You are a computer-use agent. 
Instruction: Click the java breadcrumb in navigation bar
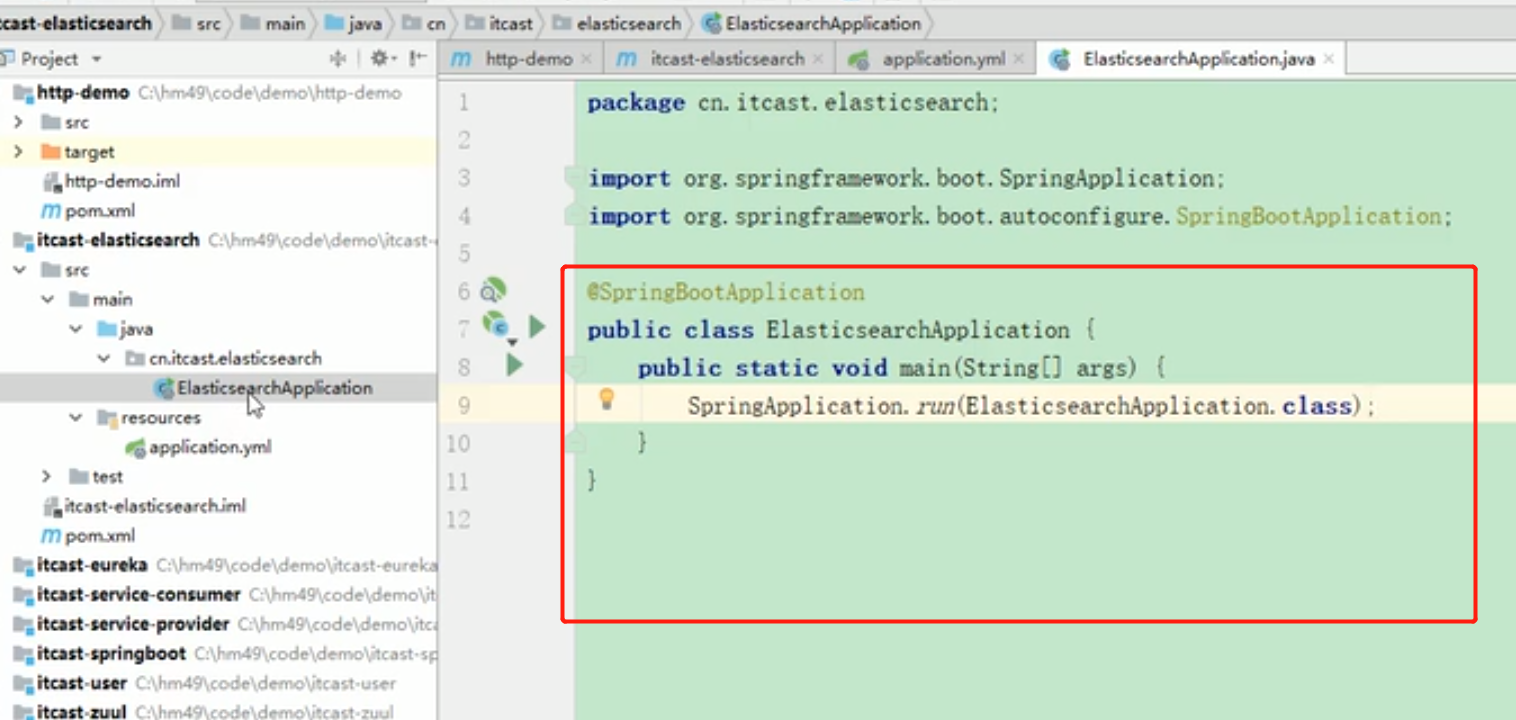click(x=354, y=23)
